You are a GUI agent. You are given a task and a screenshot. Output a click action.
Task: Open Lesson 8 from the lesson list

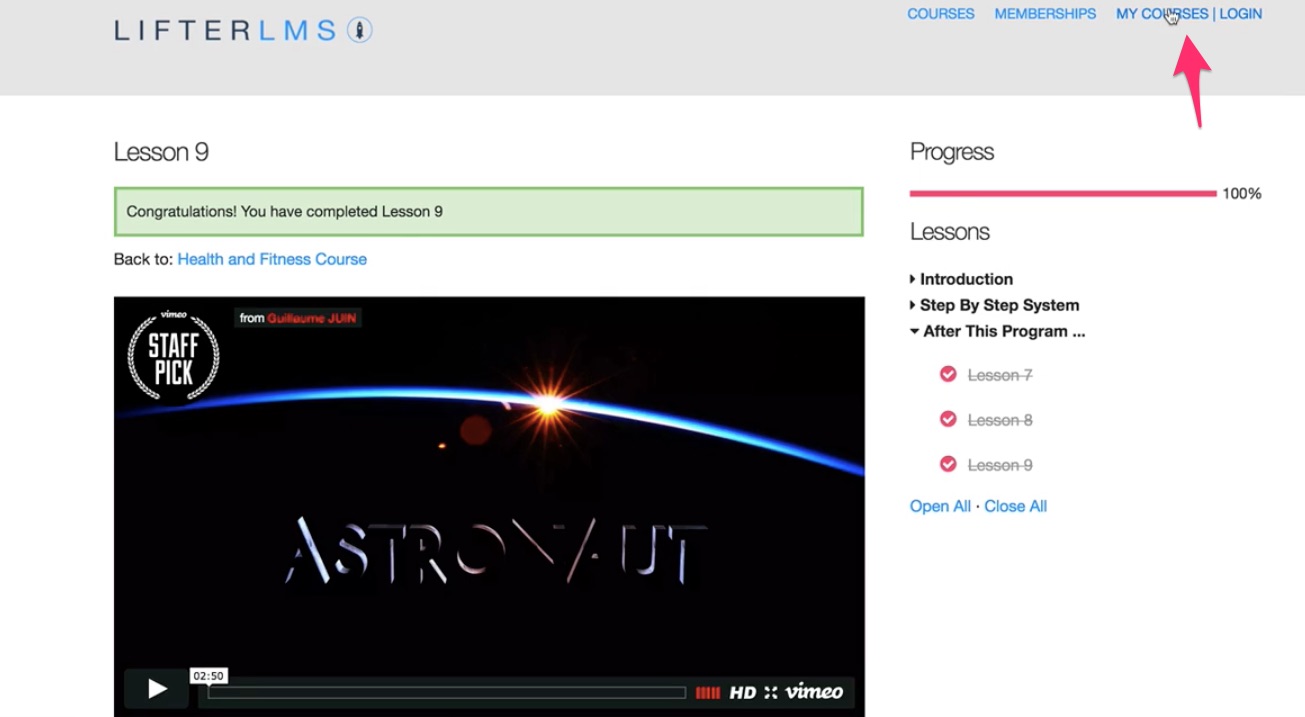point(1000,420)
